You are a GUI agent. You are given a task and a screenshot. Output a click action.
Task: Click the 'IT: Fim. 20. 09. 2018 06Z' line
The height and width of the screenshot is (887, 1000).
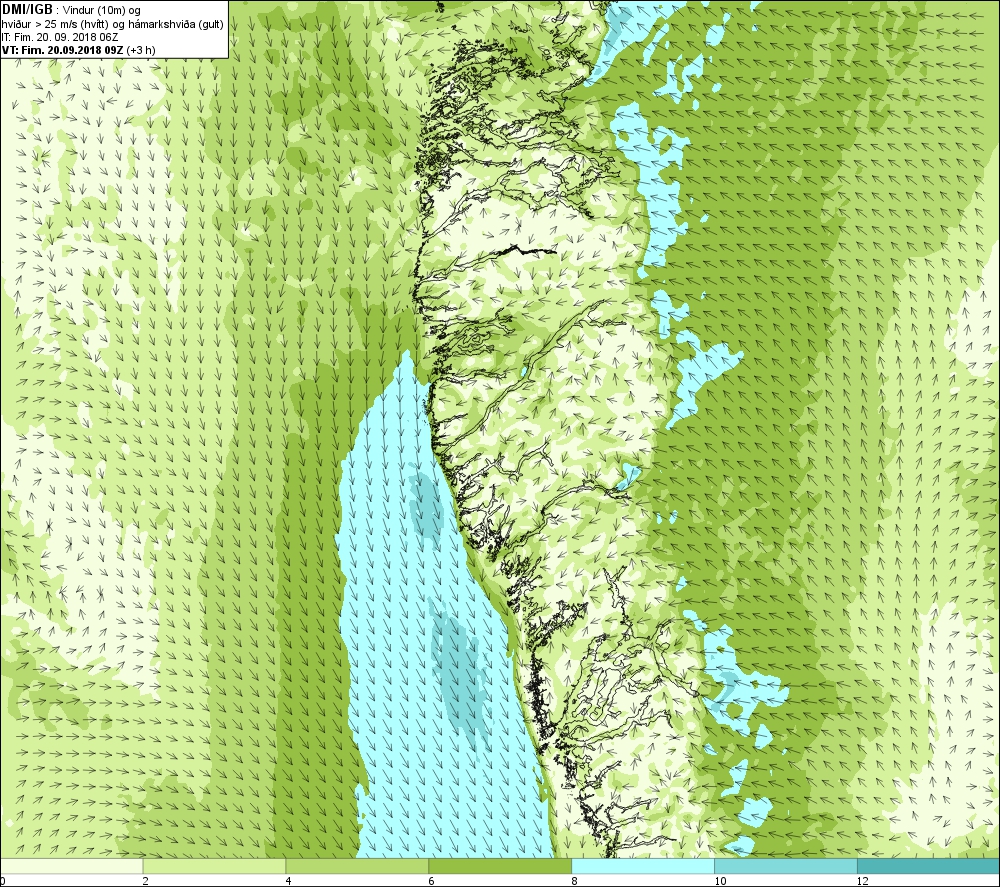click(60, 37)
